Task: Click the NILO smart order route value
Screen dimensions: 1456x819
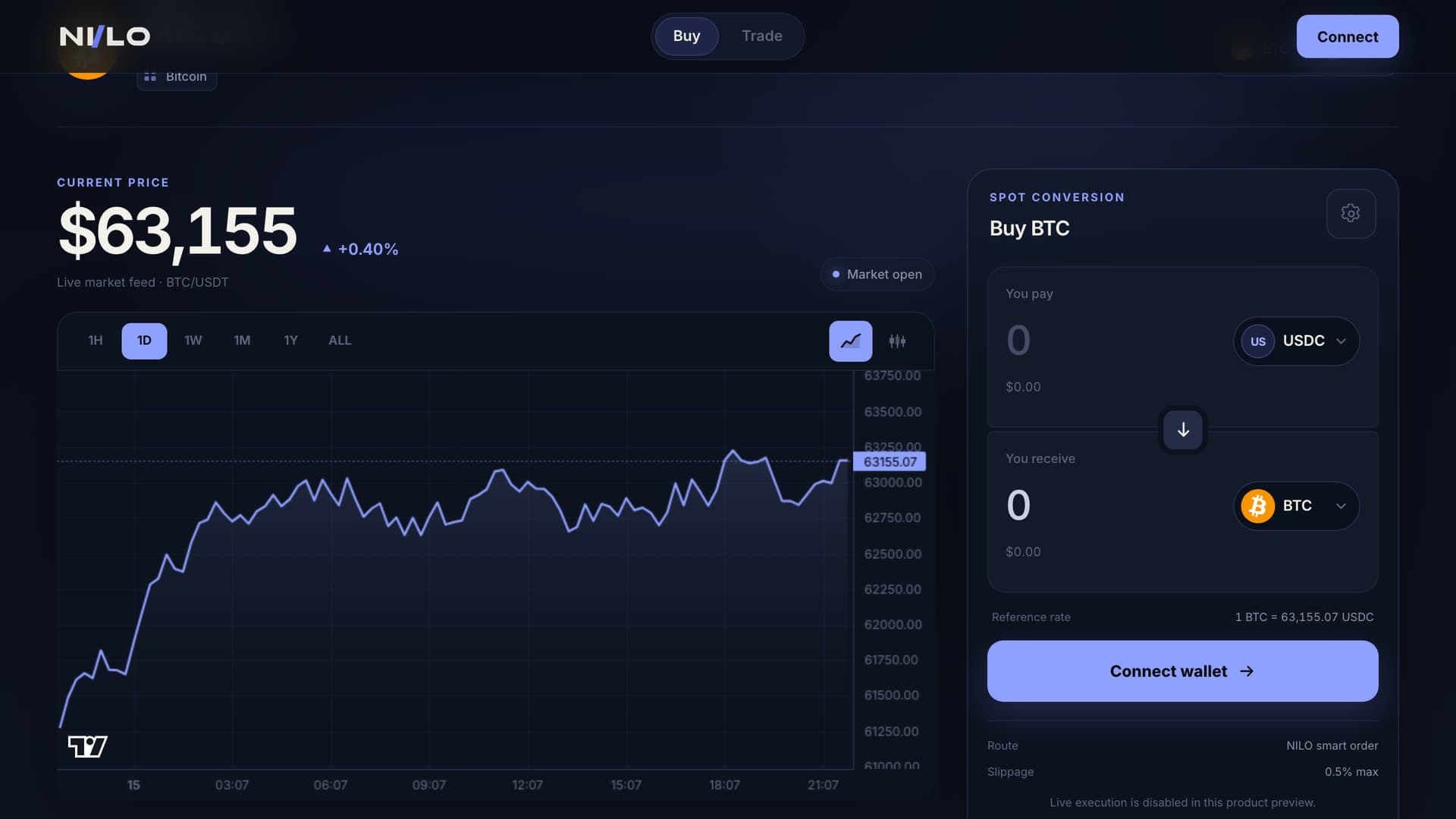Action: 1332,746
